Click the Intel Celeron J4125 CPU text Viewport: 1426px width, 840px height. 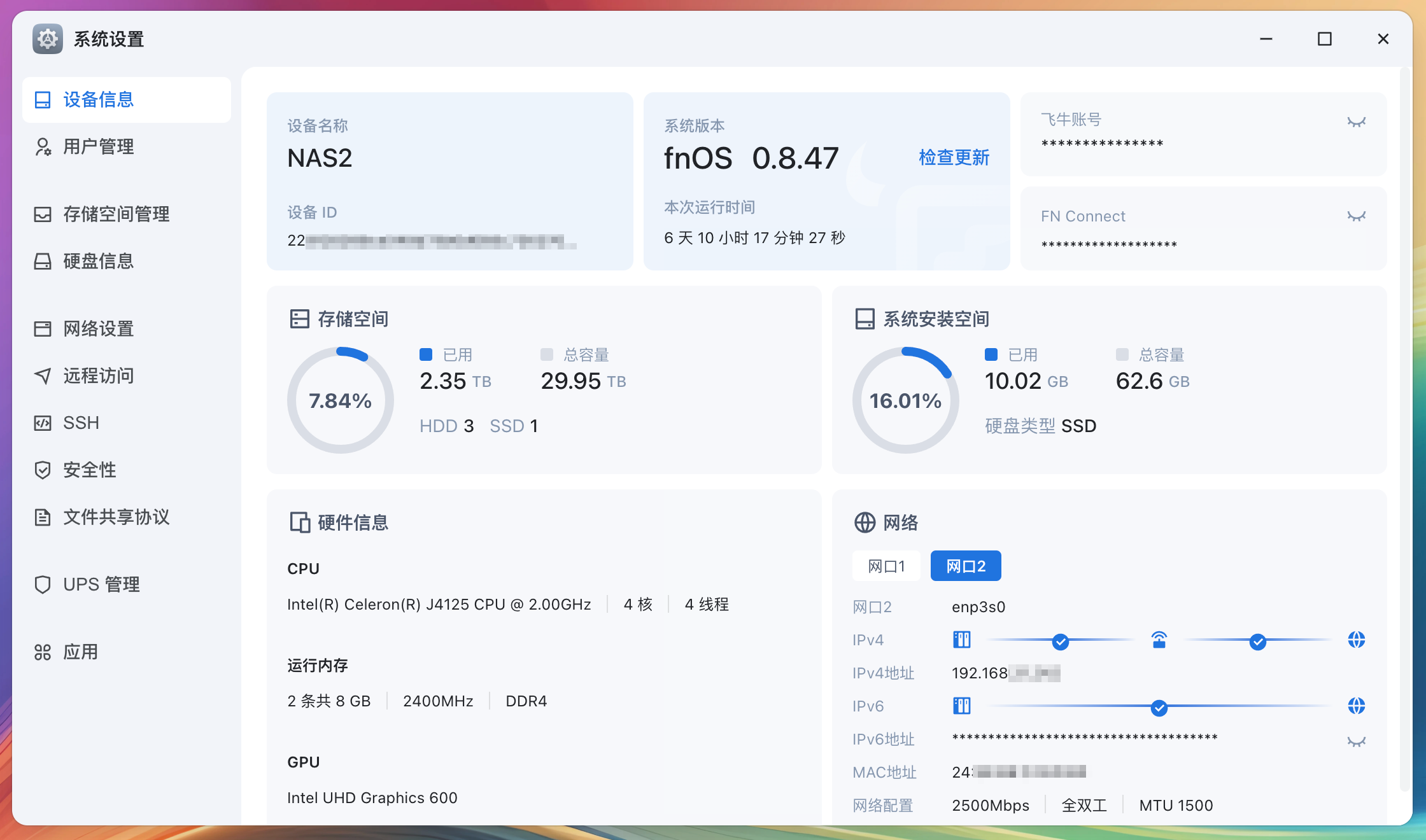click(439, 604)
